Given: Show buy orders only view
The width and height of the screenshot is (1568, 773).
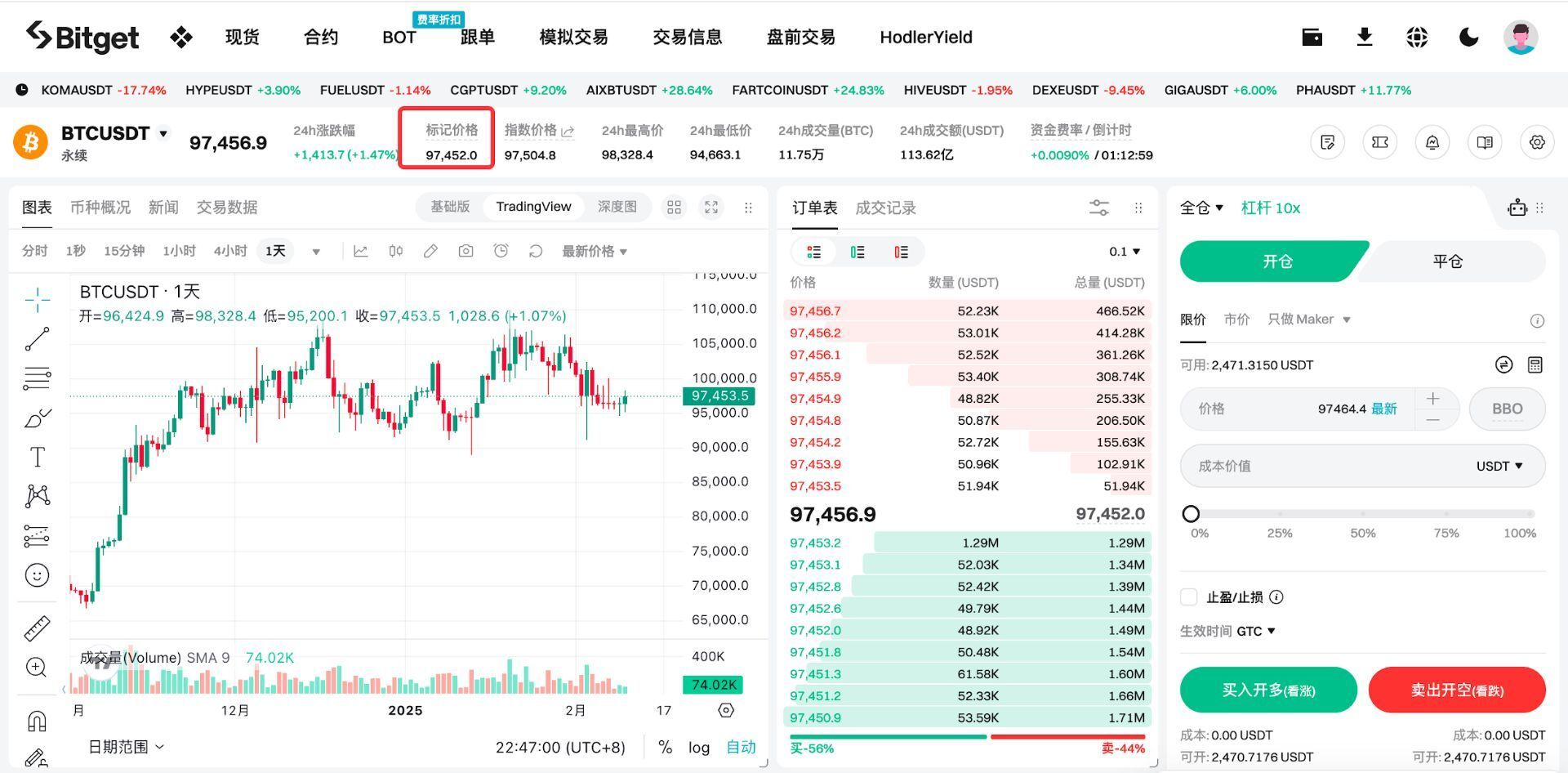Looking at the screenshot, I should (857, 252).
